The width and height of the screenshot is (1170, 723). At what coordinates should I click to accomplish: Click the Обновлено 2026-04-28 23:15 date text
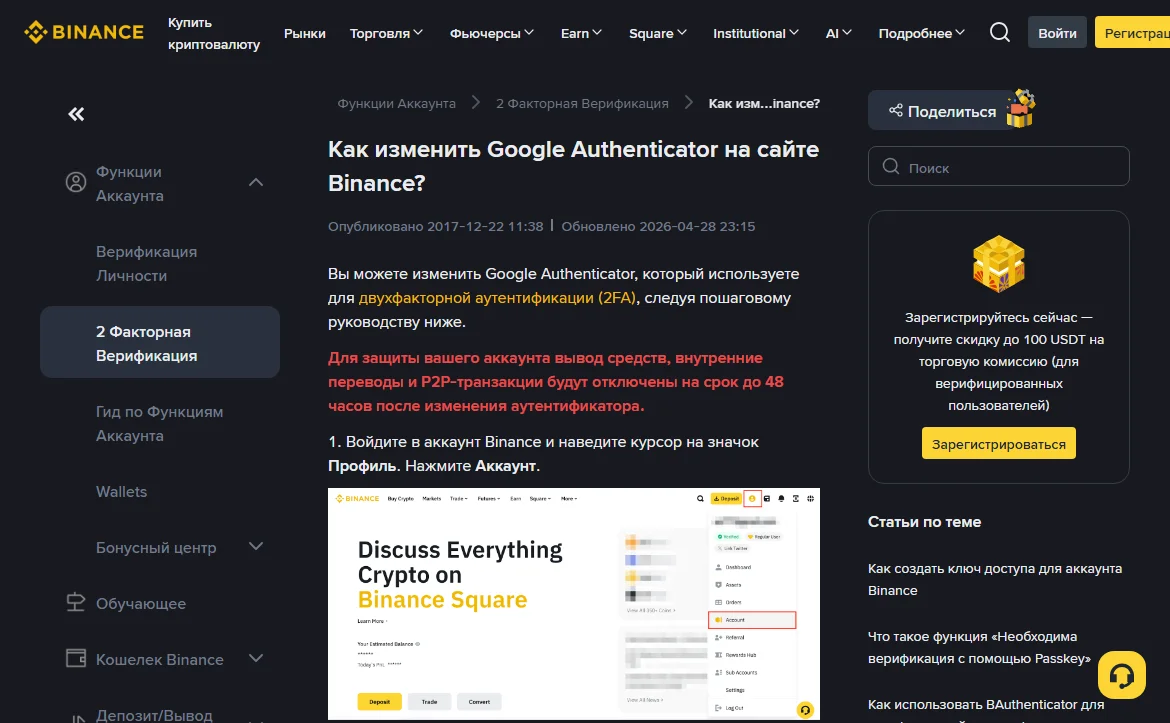point(658,226)
